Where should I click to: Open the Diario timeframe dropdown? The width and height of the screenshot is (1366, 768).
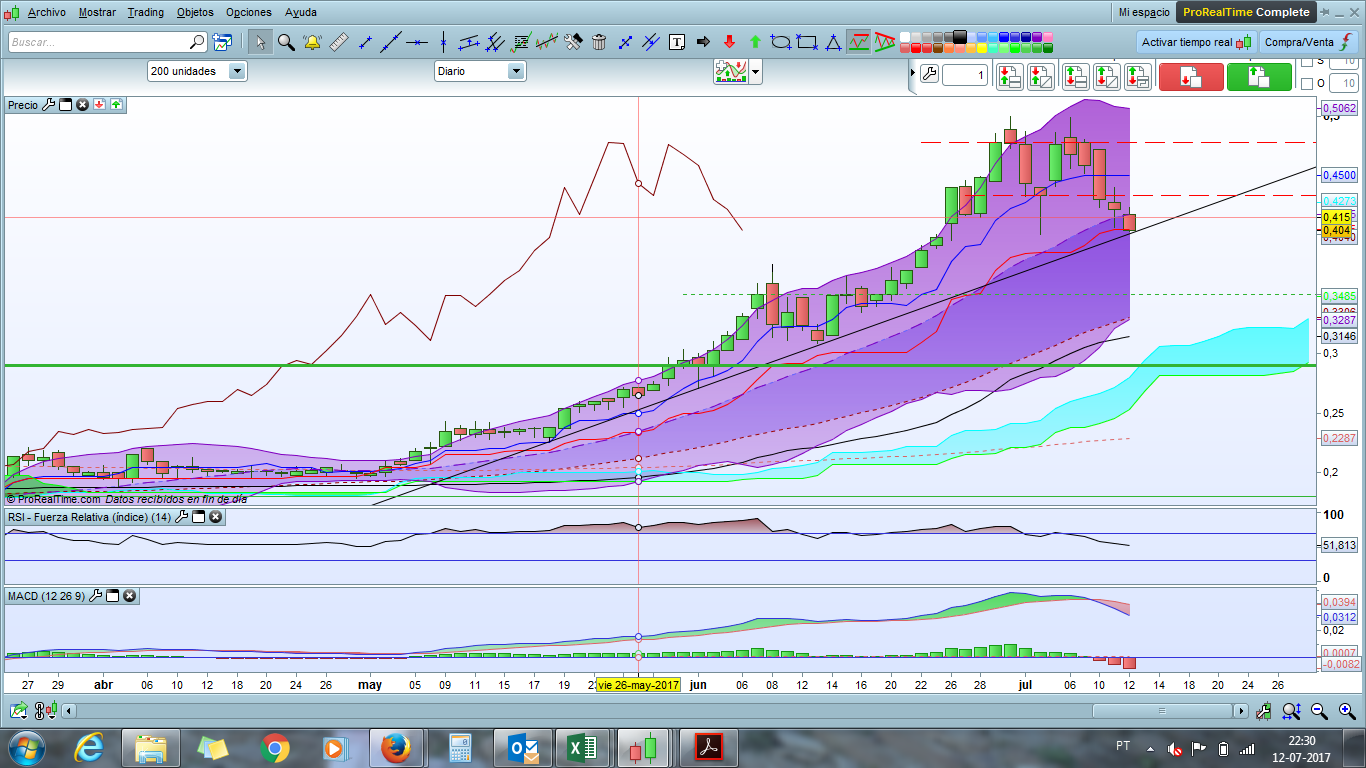(515, 71)
